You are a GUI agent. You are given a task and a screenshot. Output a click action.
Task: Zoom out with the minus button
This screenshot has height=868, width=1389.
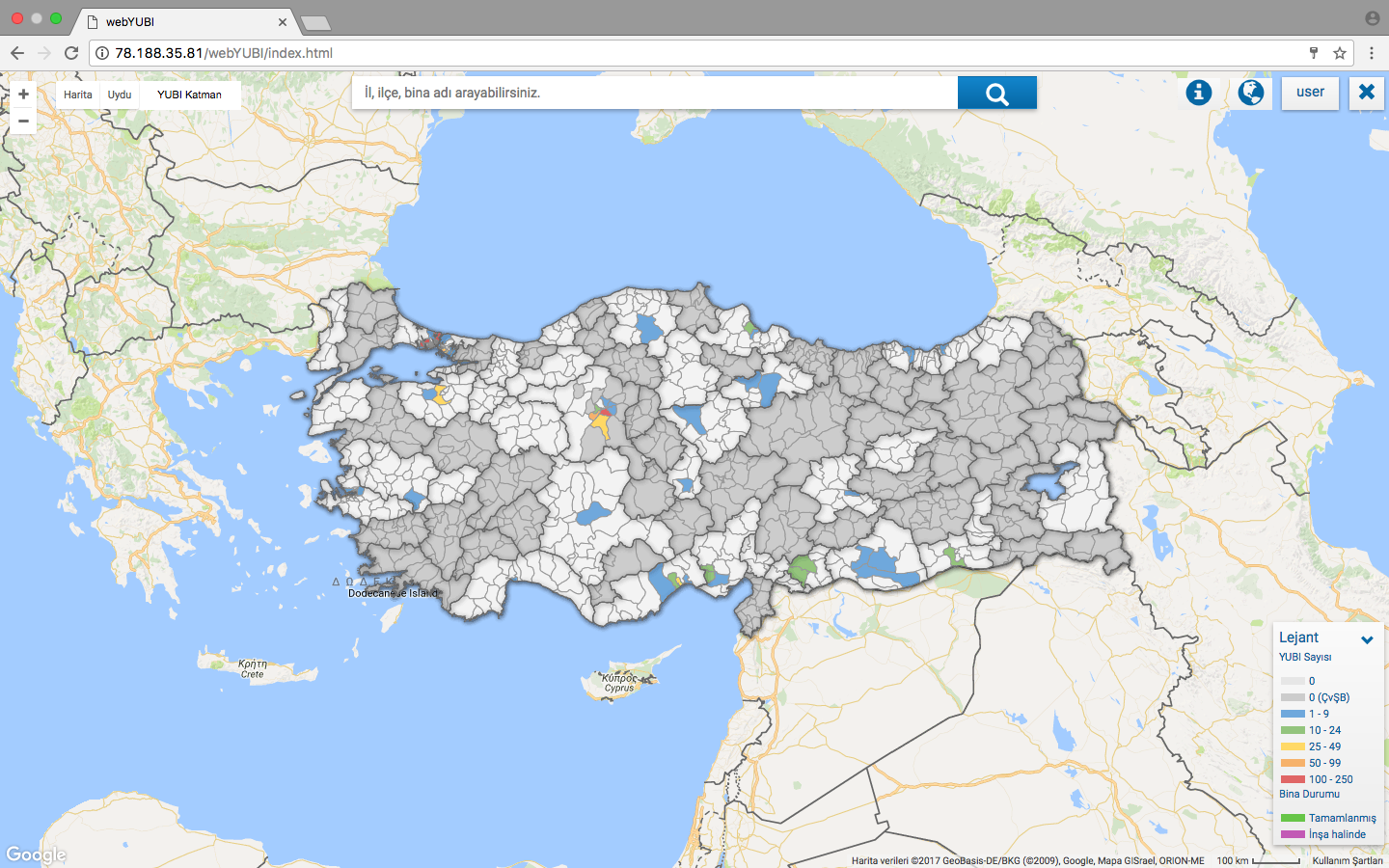tap(23, 121)
